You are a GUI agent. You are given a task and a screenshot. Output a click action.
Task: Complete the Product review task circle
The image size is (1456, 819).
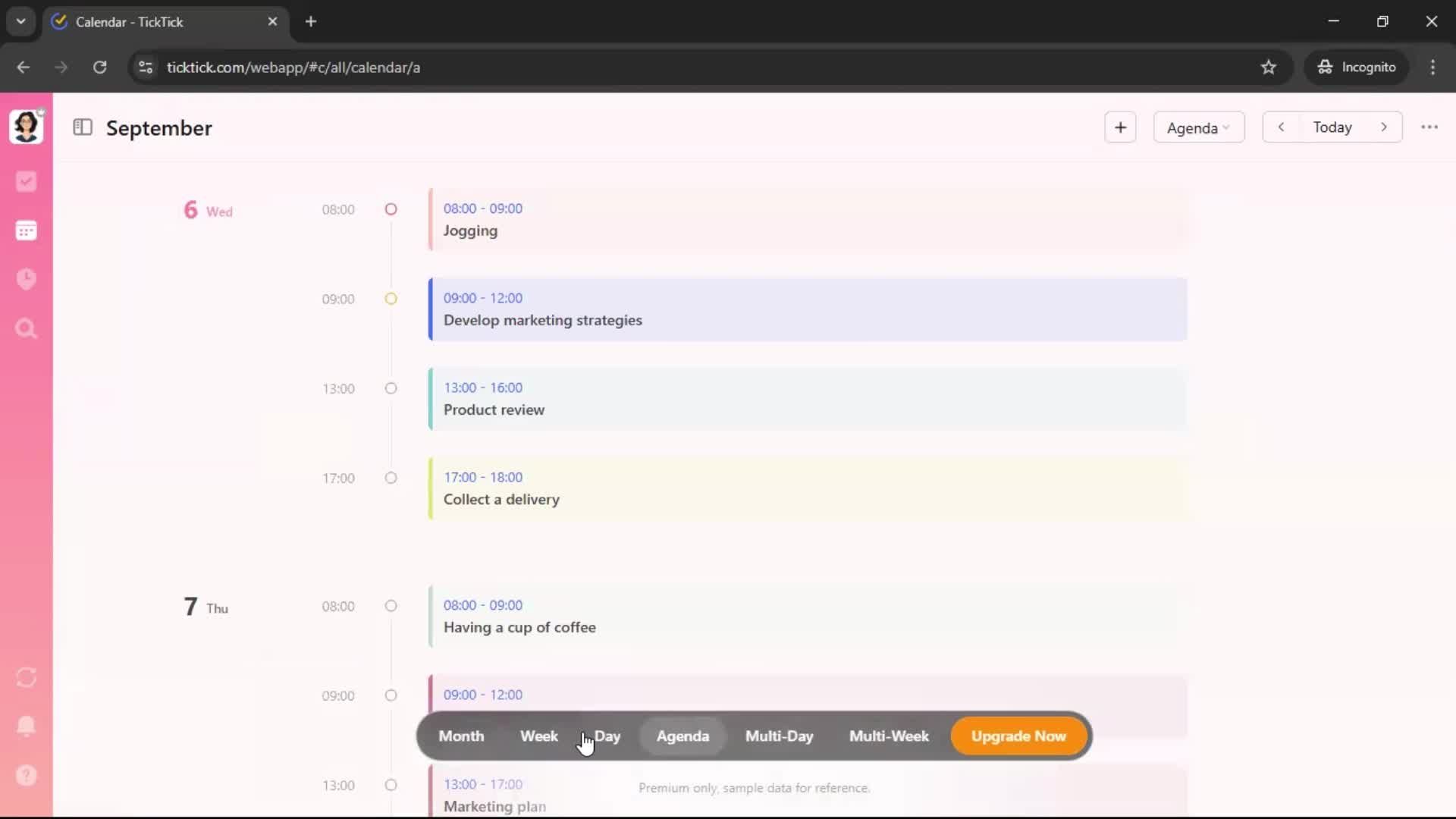(x=391, y=388)
